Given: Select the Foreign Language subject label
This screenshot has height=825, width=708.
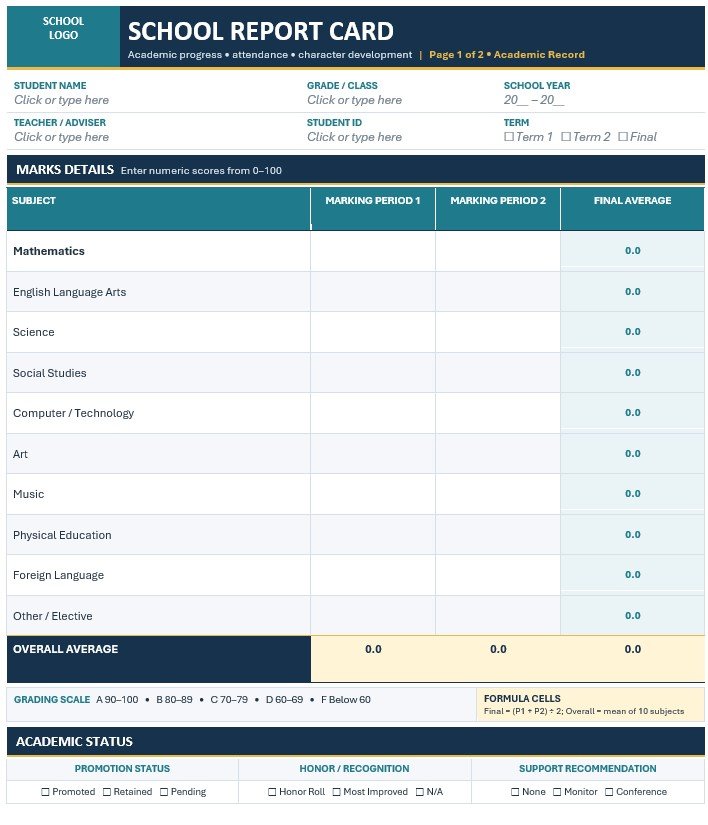Looking at the screenshot, I should (58, 575).
